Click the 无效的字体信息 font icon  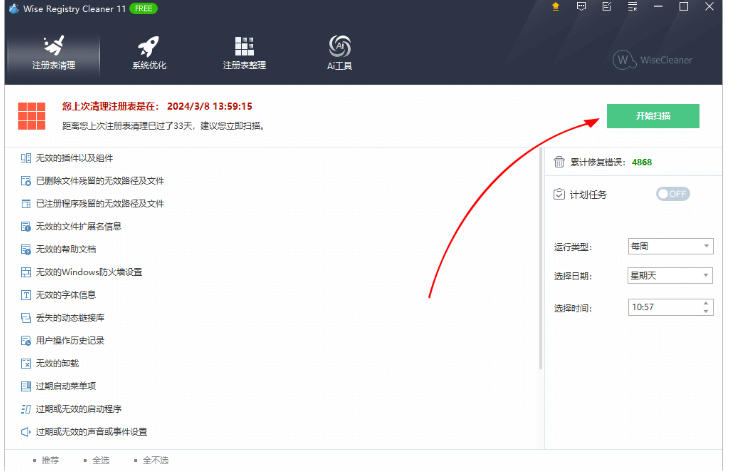26,295
